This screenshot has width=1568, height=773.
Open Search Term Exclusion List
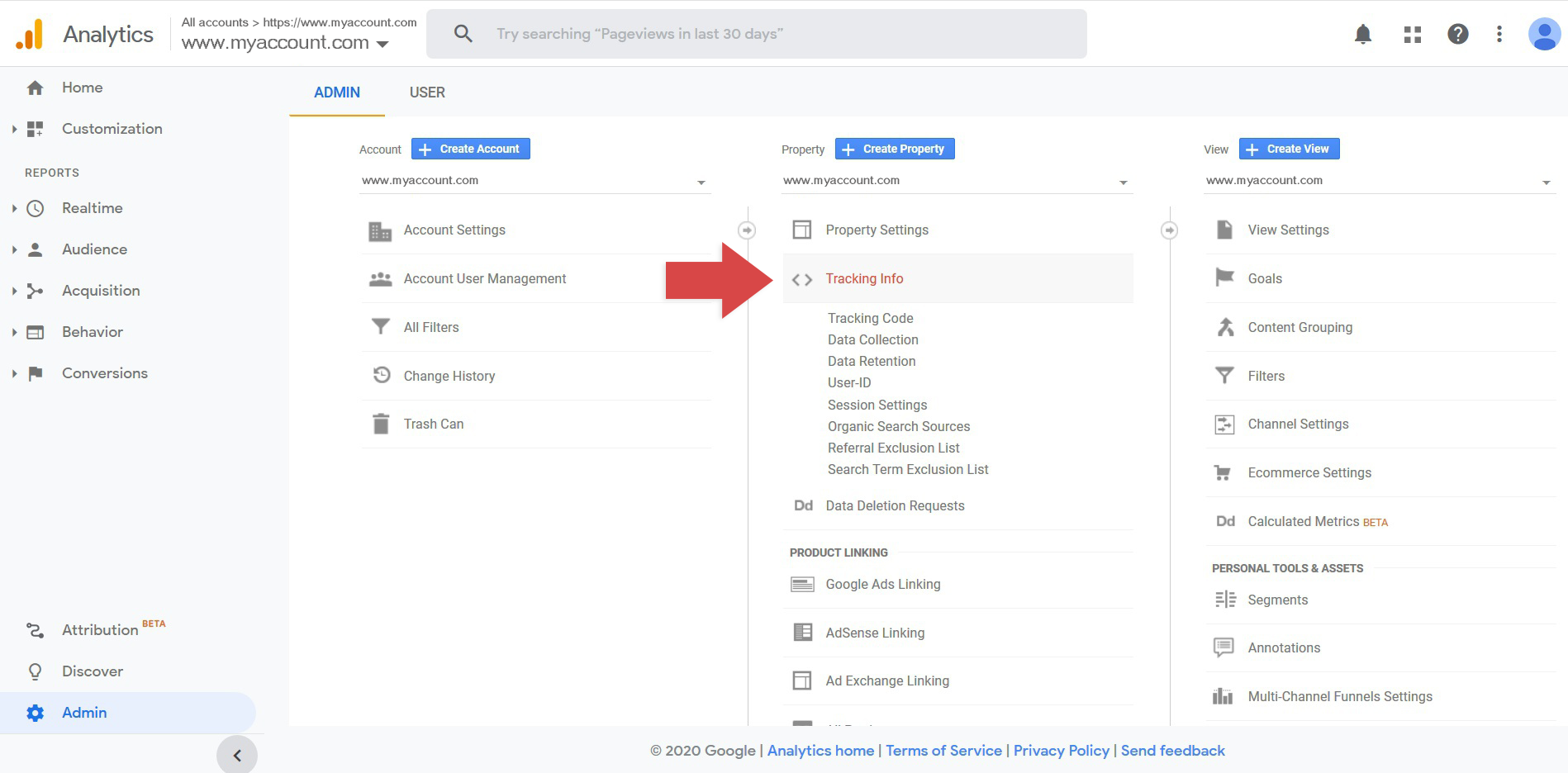coord(908,469)
